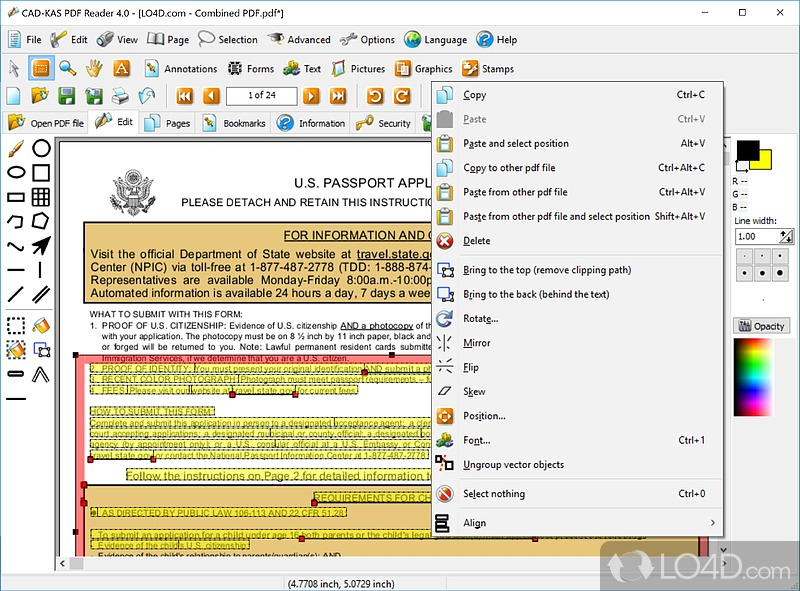Open the Forms toolbar

click(251, 68)
